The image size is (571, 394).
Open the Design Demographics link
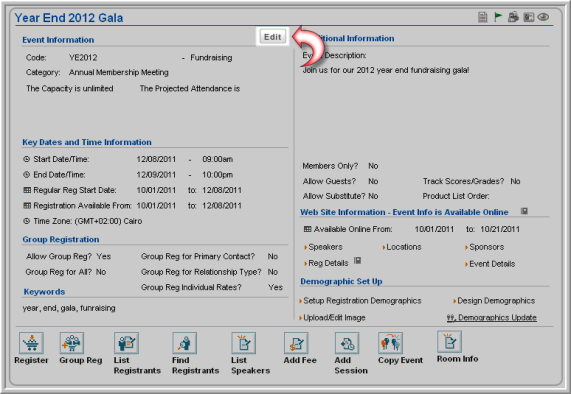coord(496,301)
